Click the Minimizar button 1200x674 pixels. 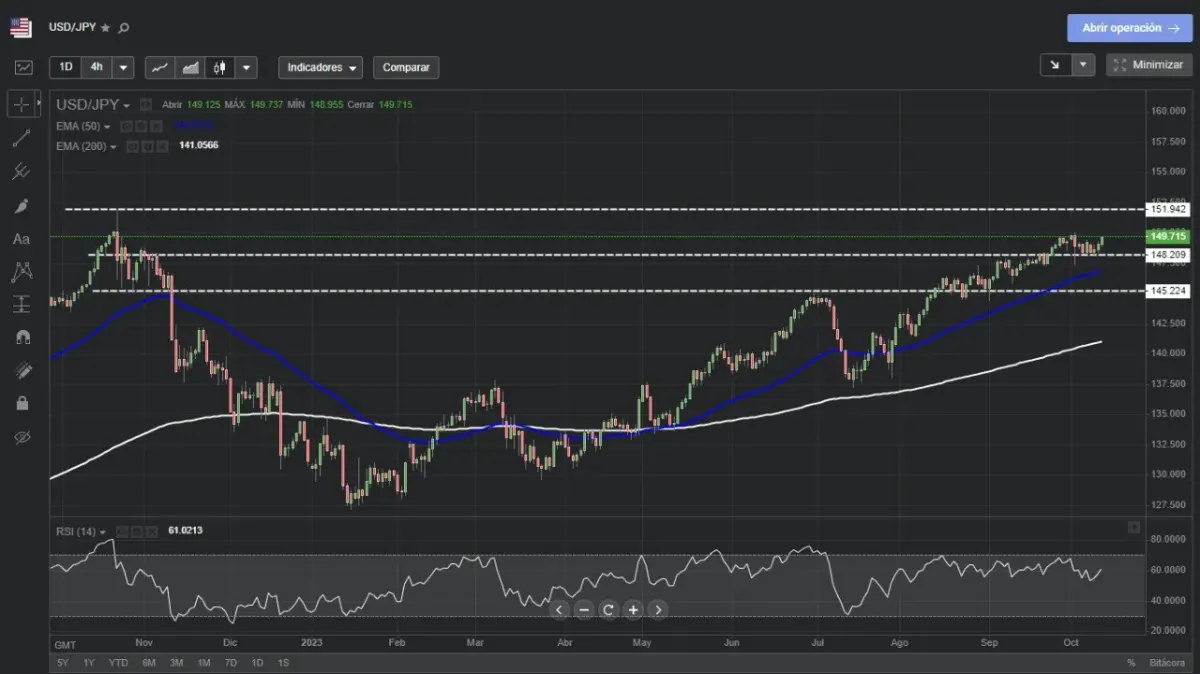[x=1149, y=65]
